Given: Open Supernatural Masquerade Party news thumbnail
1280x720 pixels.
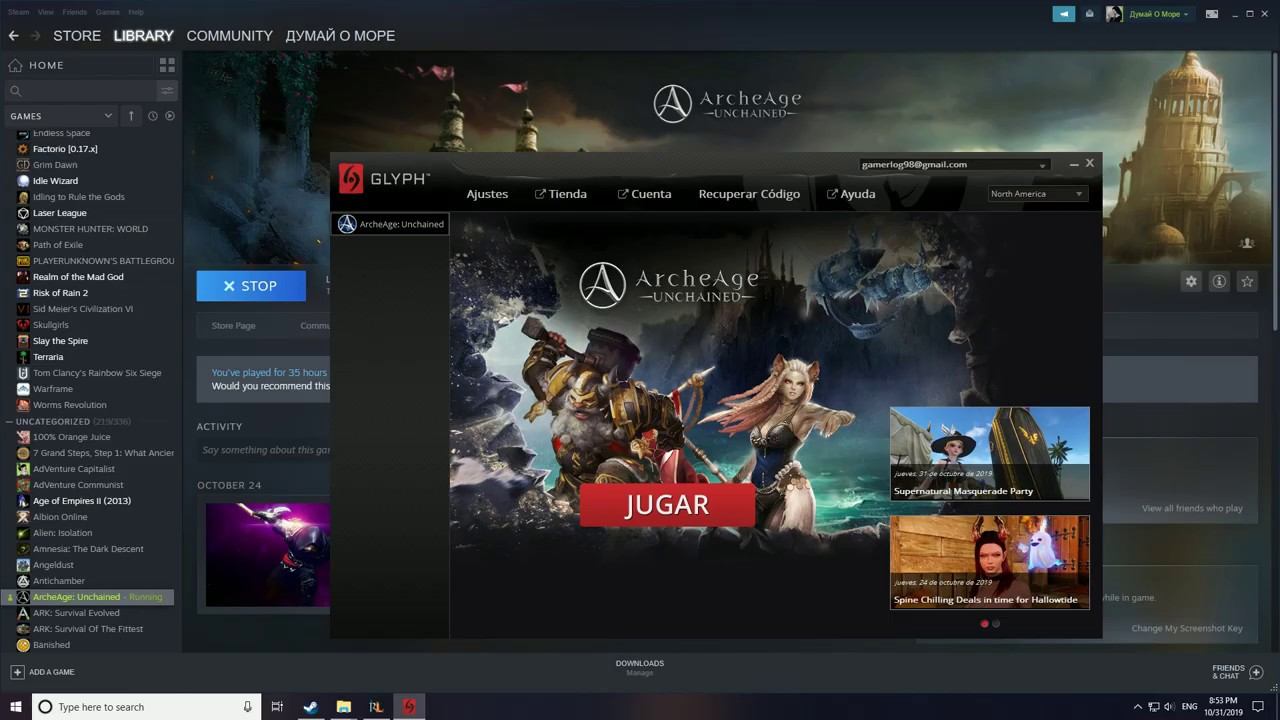Looking at the screenshot, I should (x=989, y=453).
